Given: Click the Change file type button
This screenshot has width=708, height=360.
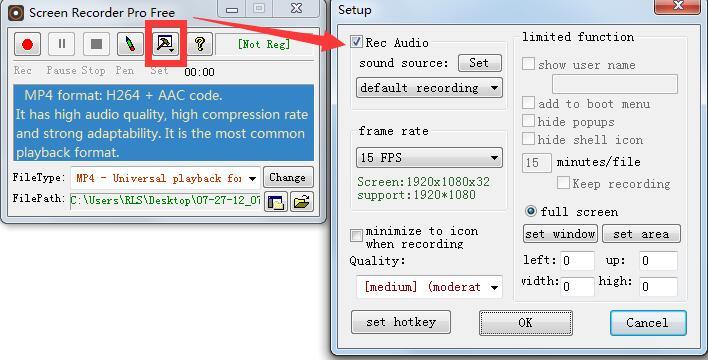Looking at the screenshot, I should point(288,178).
